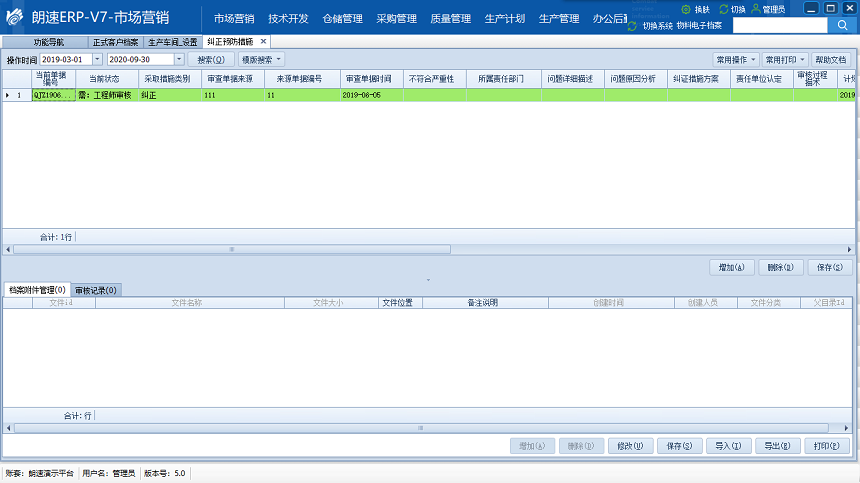Click the 换肤 skin change icon
Screen dimensions: 860x483
[687, 9]
